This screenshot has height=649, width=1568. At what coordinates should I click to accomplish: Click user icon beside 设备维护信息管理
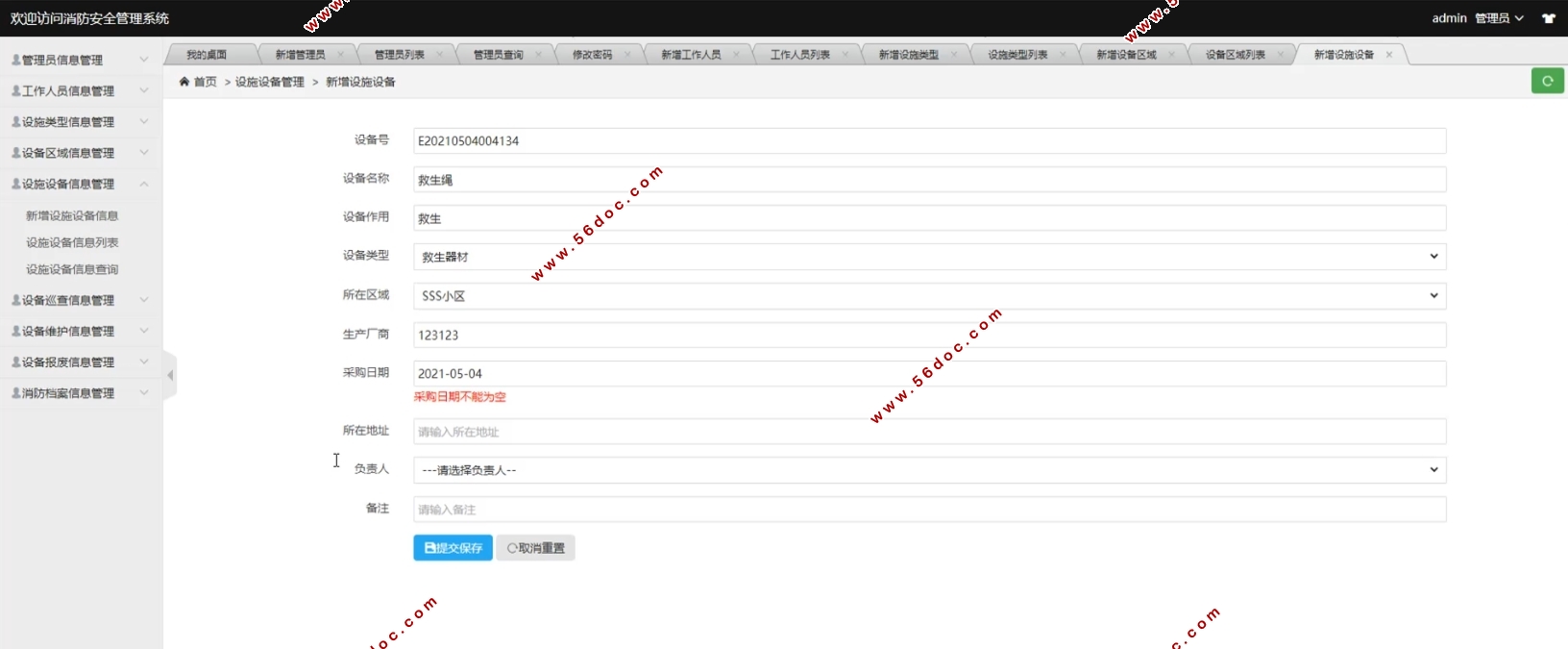[16, 331]
